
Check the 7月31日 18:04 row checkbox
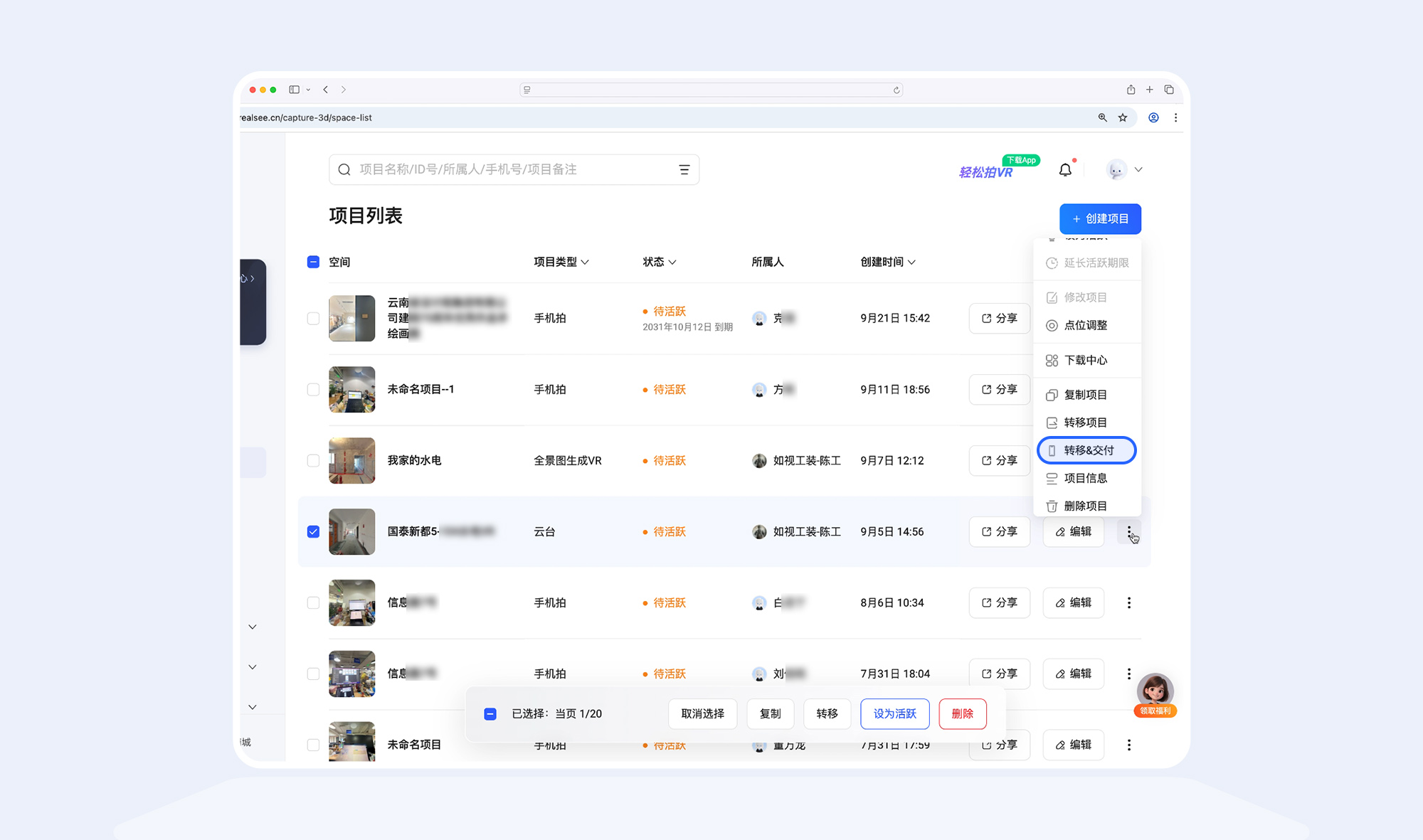click(313, 674)
